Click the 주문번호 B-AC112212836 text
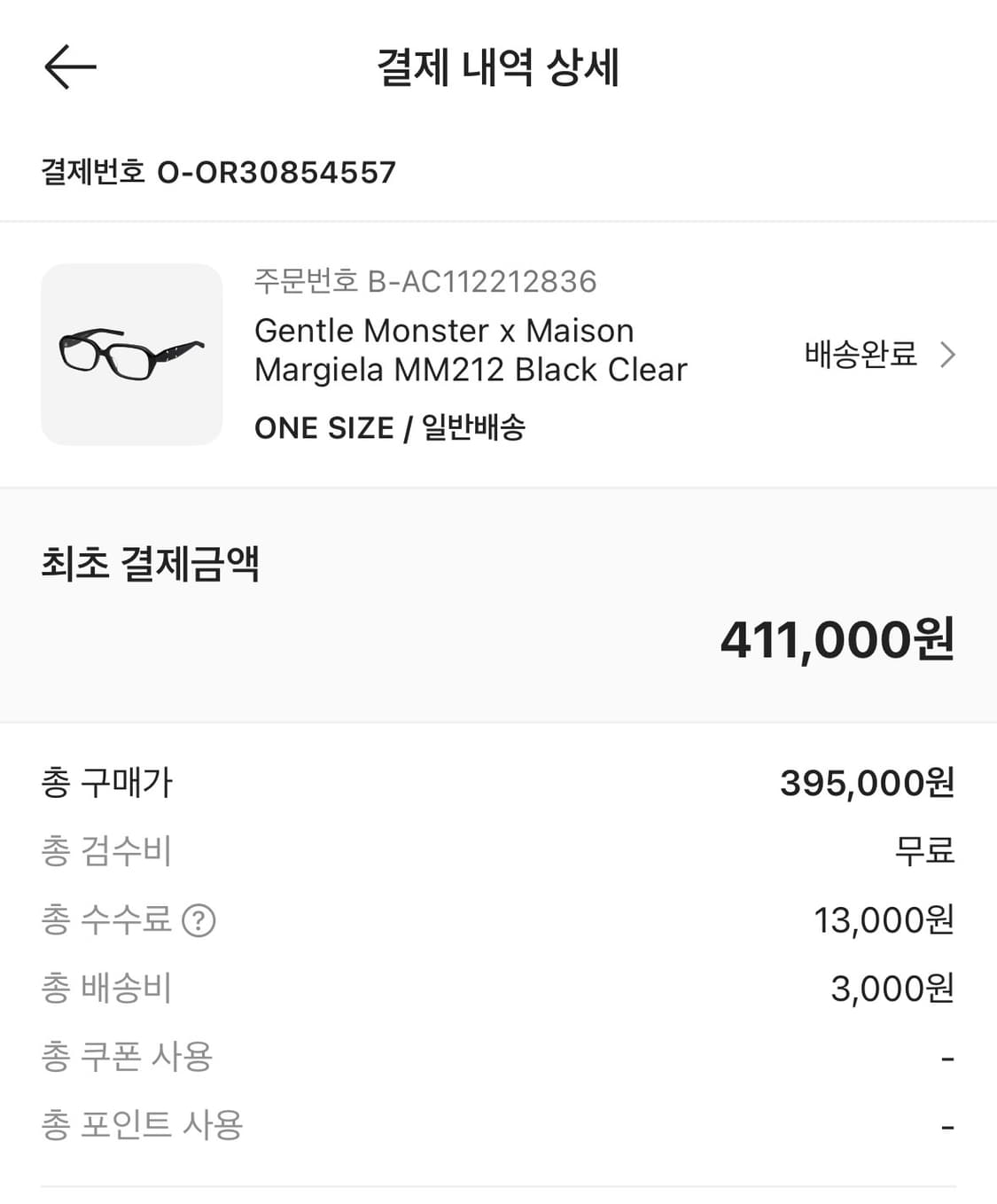 (x=425, y=282)
